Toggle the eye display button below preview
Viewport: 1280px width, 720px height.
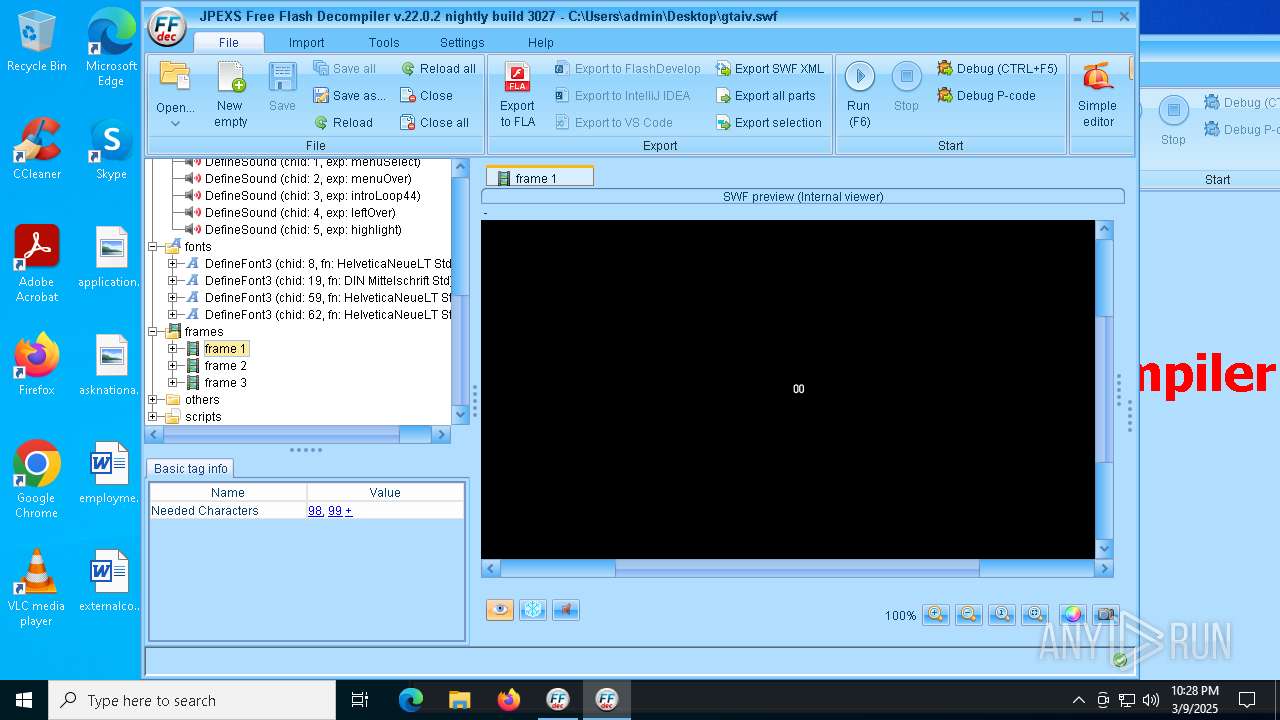500,610
